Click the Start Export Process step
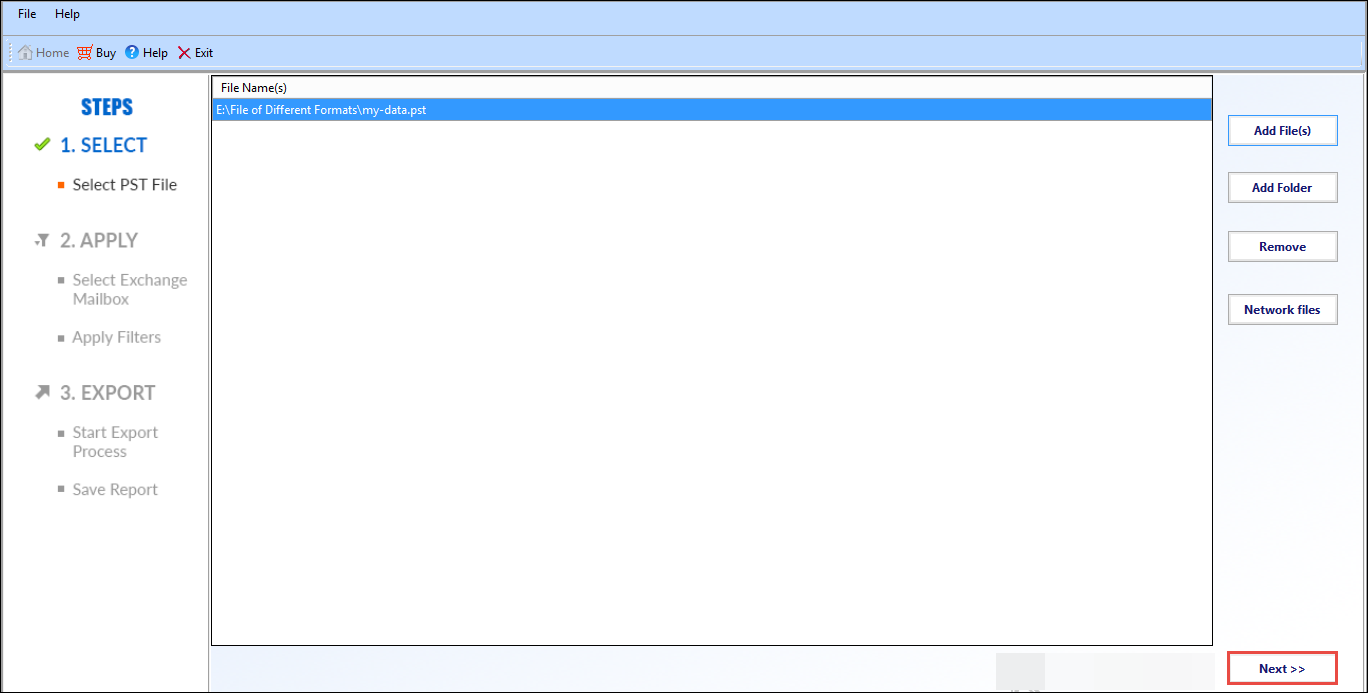Viewport: 1368px width, 693px height. click(115, 442)
